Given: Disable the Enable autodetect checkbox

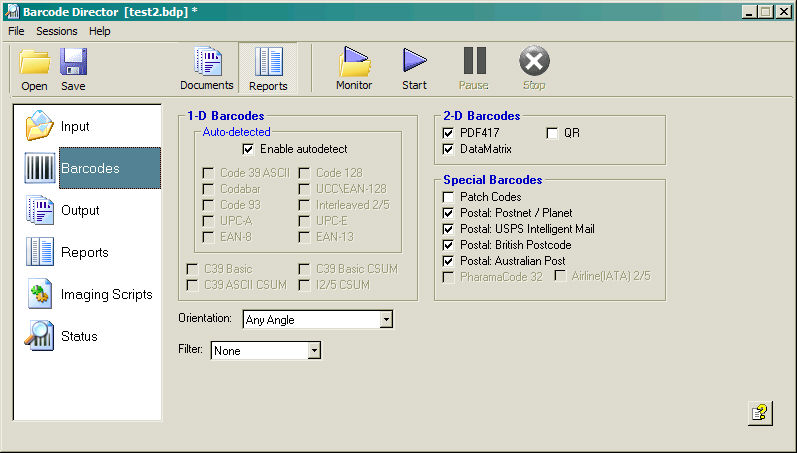Looking at the screenshot, I should pos(248,149).
